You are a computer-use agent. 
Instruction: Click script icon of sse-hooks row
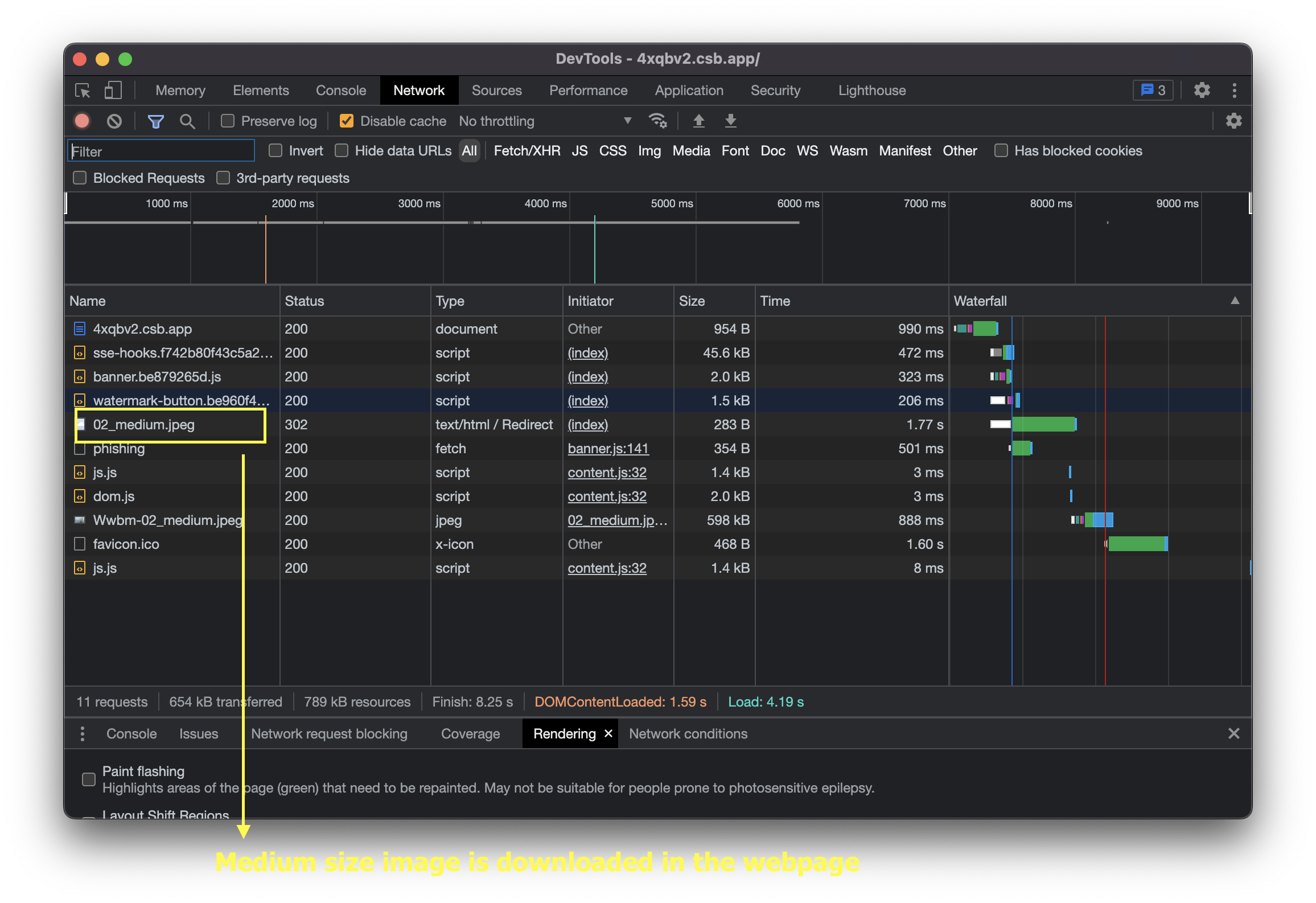coord(80,352)
